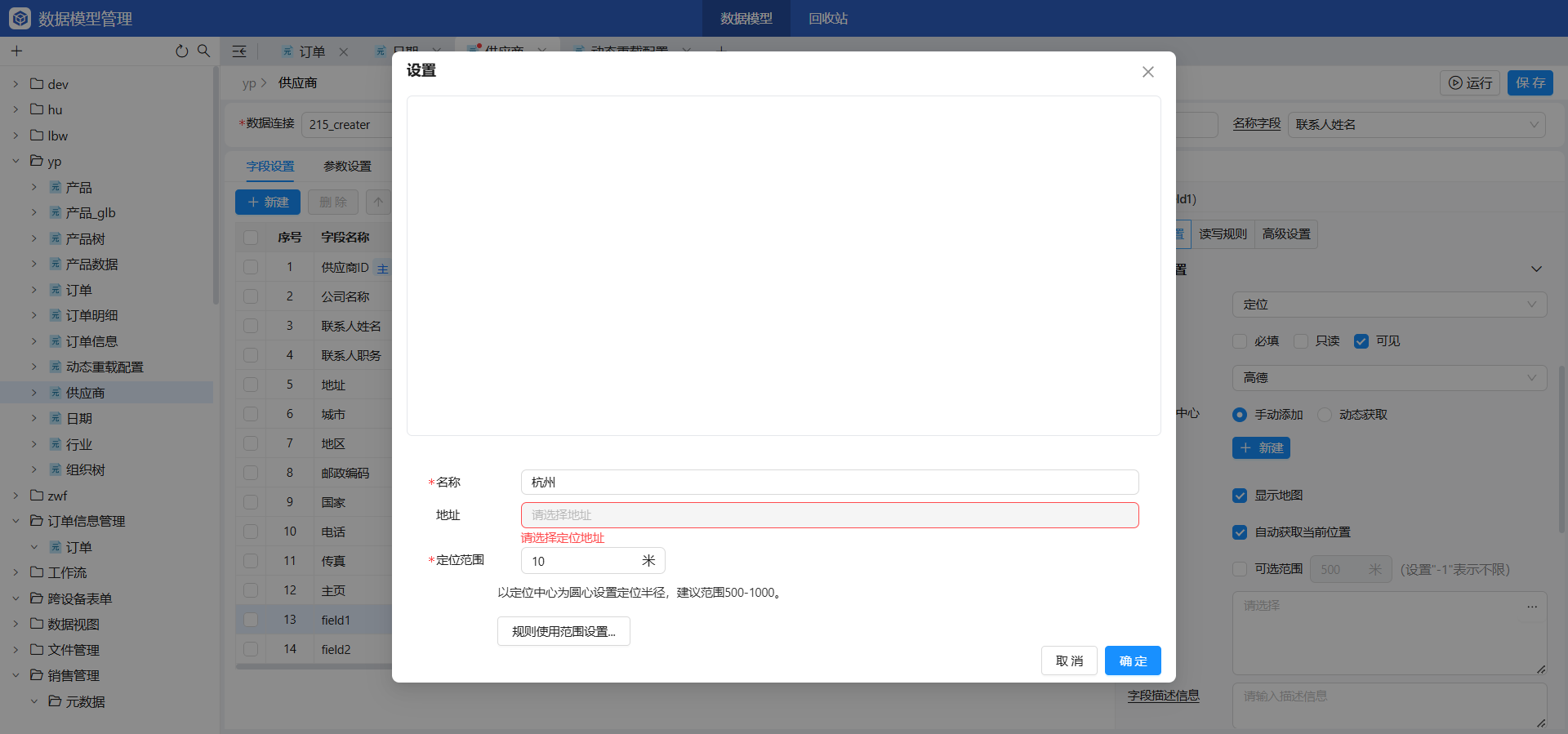The width and height of the screenshot is (1568, 734).
Task: Click the hu folder icon
Action: point(37,109)
